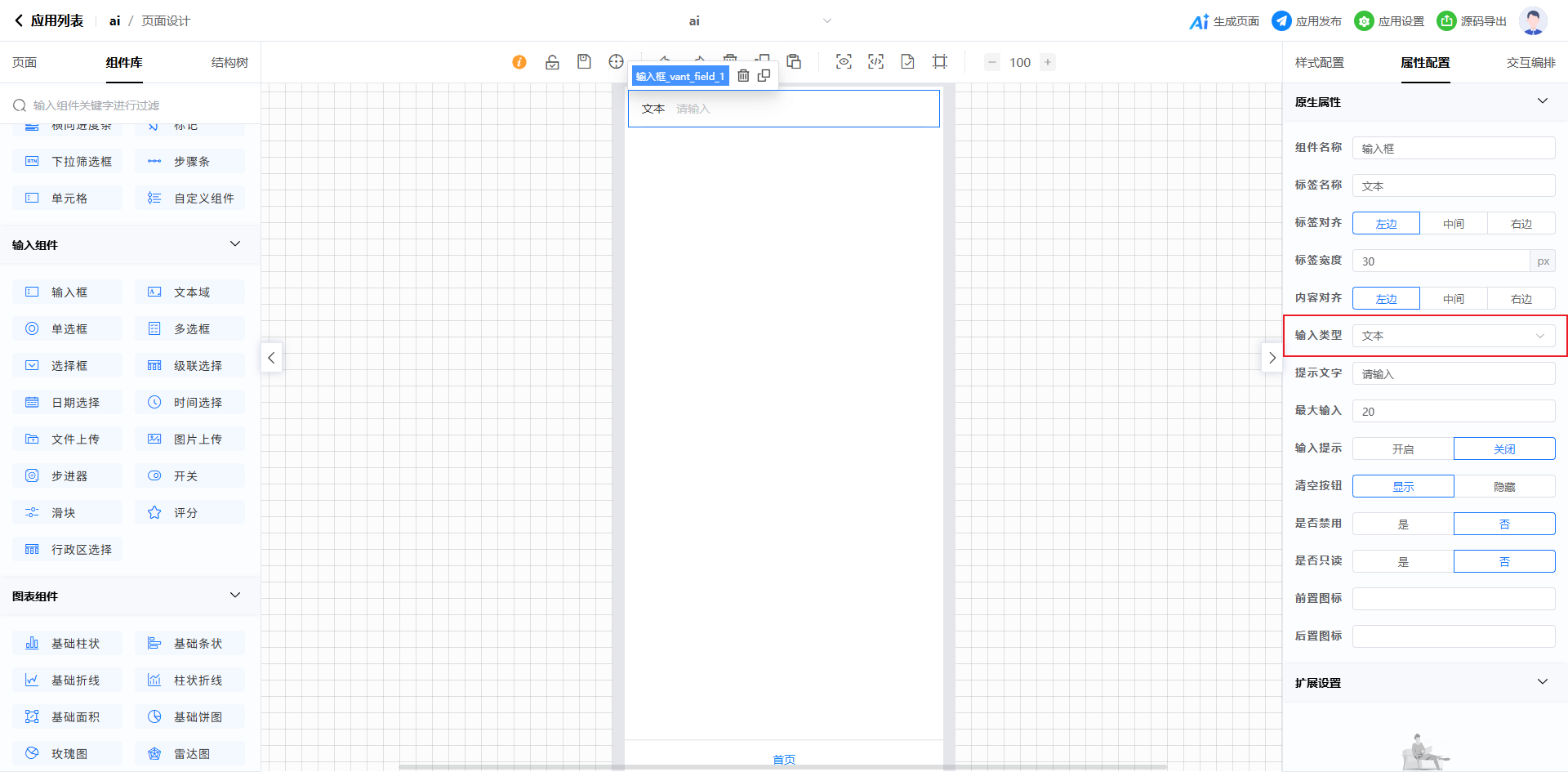Image resolution: width=1568 pixels, height=772 pixels.
Task: Collapse the 原生属性 section
Action: point(1542,101)
